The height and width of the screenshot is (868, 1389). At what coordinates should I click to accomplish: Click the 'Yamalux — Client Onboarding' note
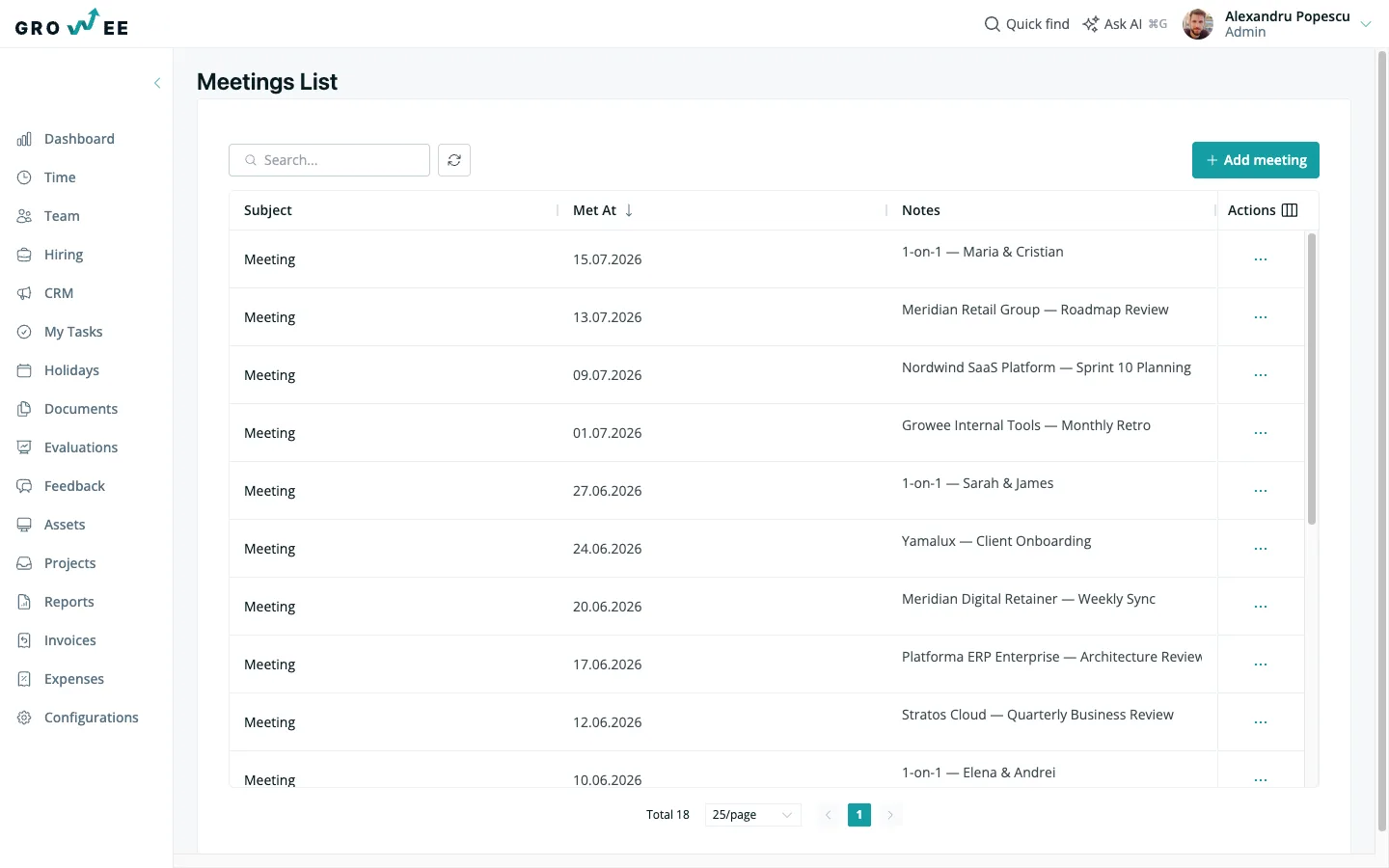click(996, 541)
